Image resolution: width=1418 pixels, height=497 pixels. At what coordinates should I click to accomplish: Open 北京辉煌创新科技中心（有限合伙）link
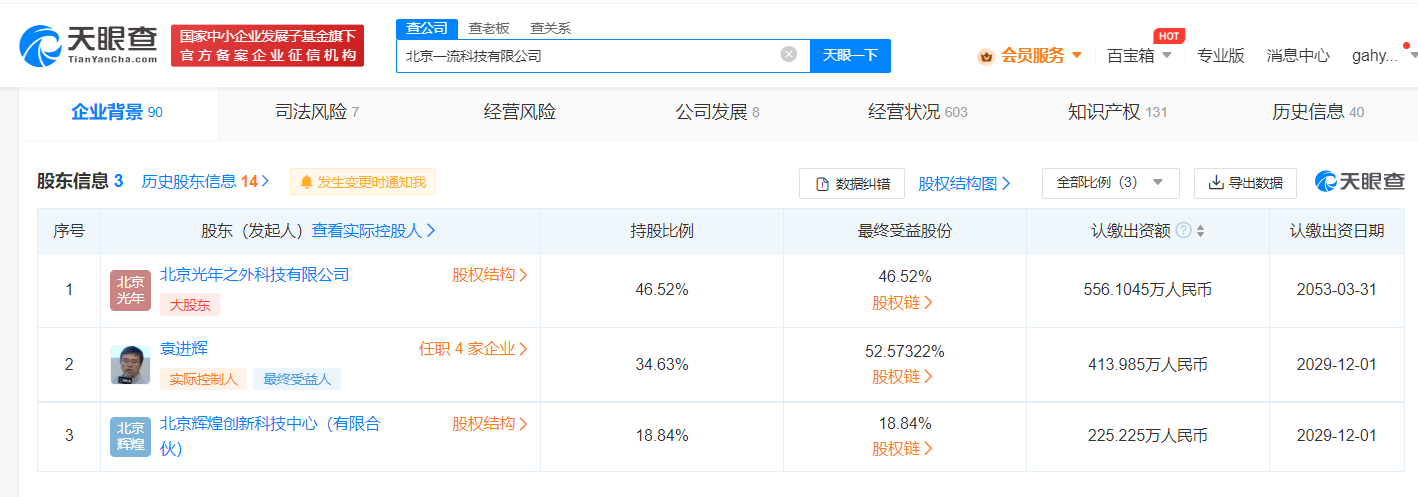(x=270, y=436)
